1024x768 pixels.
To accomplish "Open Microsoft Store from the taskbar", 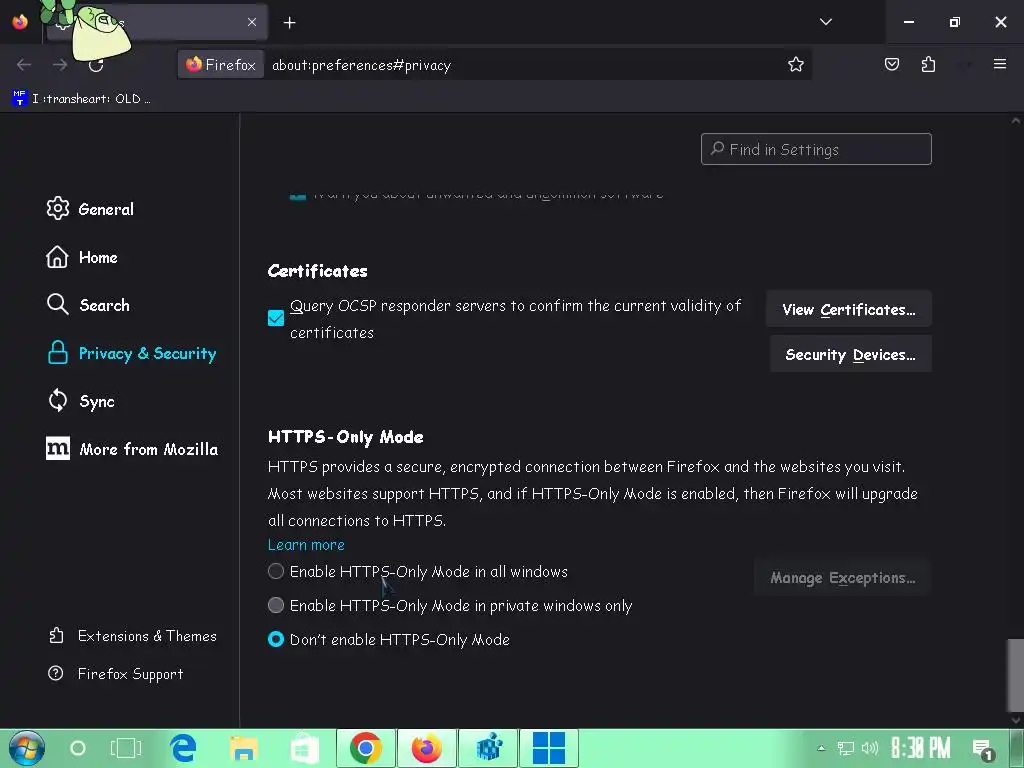I will click(304, 748).
